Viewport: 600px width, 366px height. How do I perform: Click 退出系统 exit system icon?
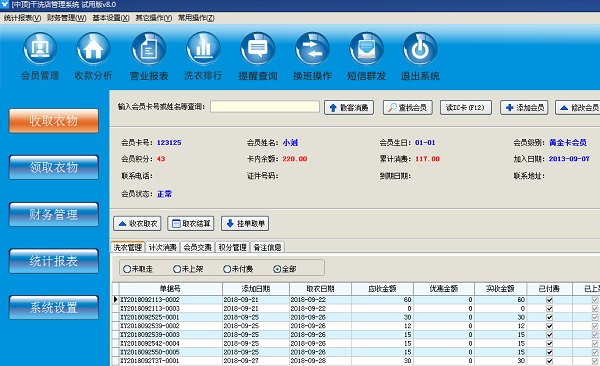420,49
